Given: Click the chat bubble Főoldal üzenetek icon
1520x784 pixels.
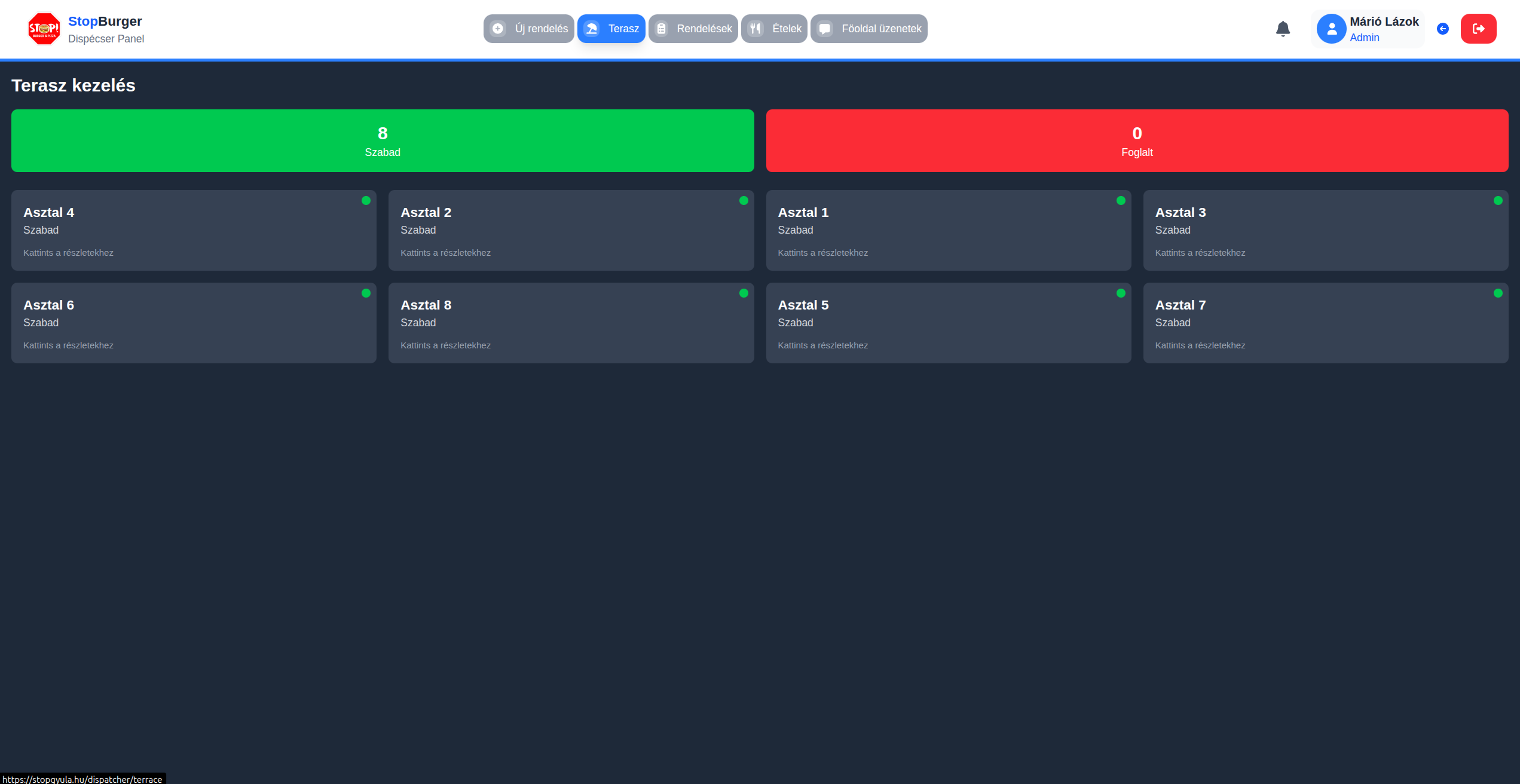Looking at the screenshot, I should (x=825, y=29).
